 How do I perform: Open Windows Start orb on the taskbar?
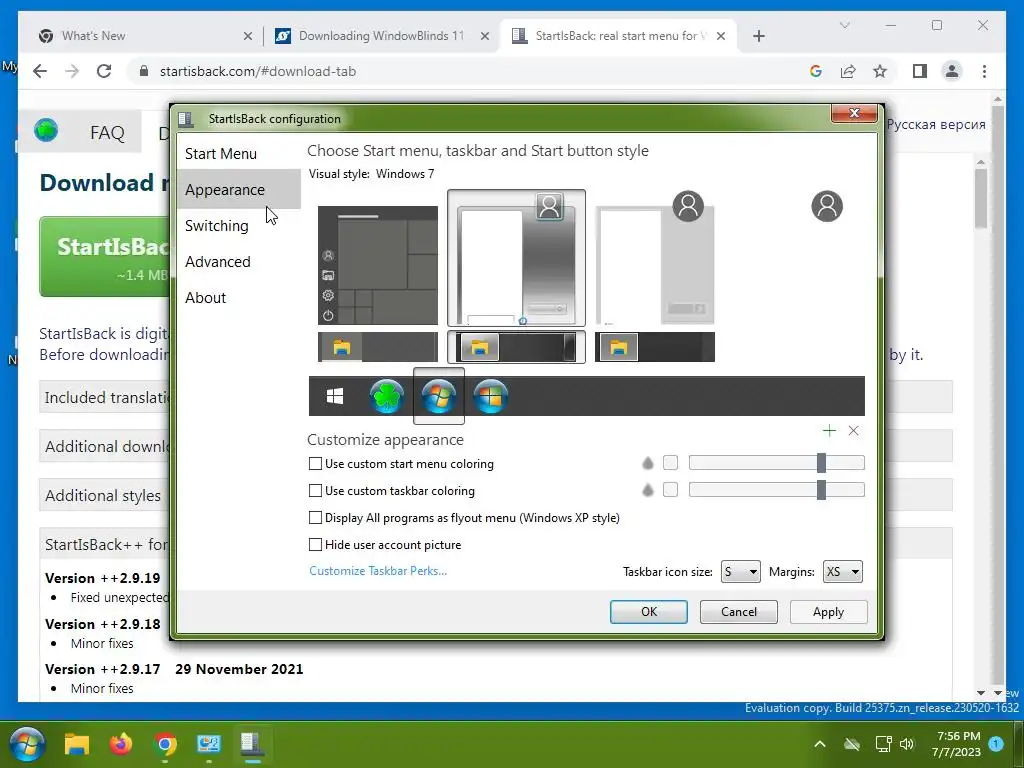point(27,744)
